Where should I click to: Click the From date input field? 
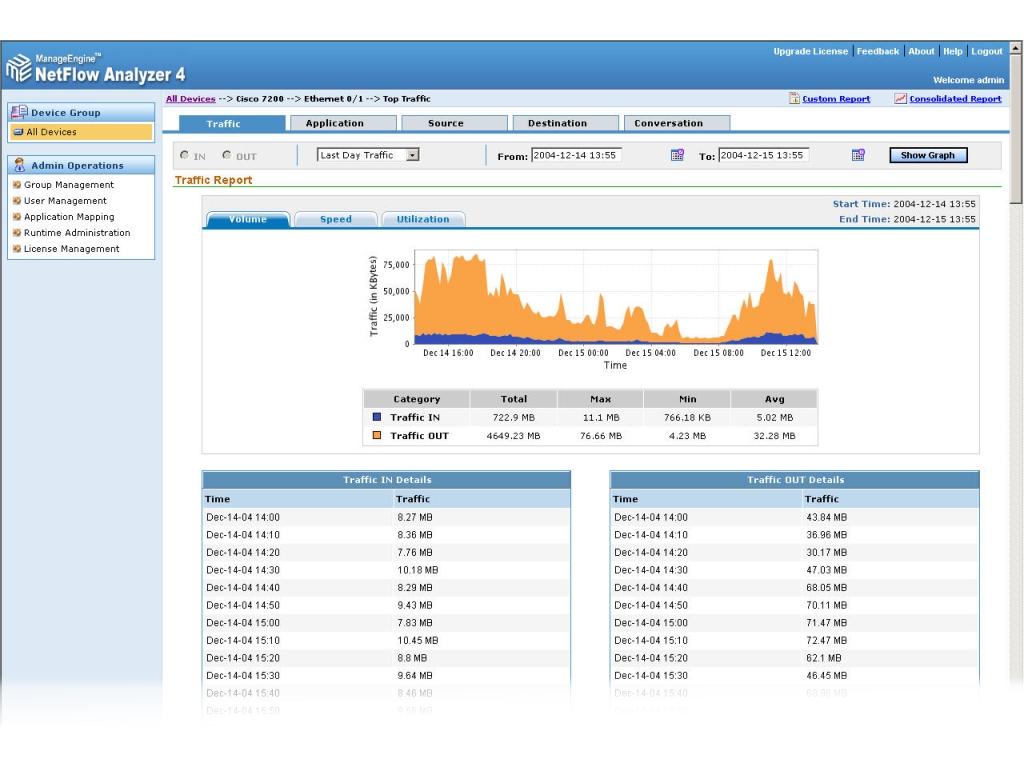576,155
